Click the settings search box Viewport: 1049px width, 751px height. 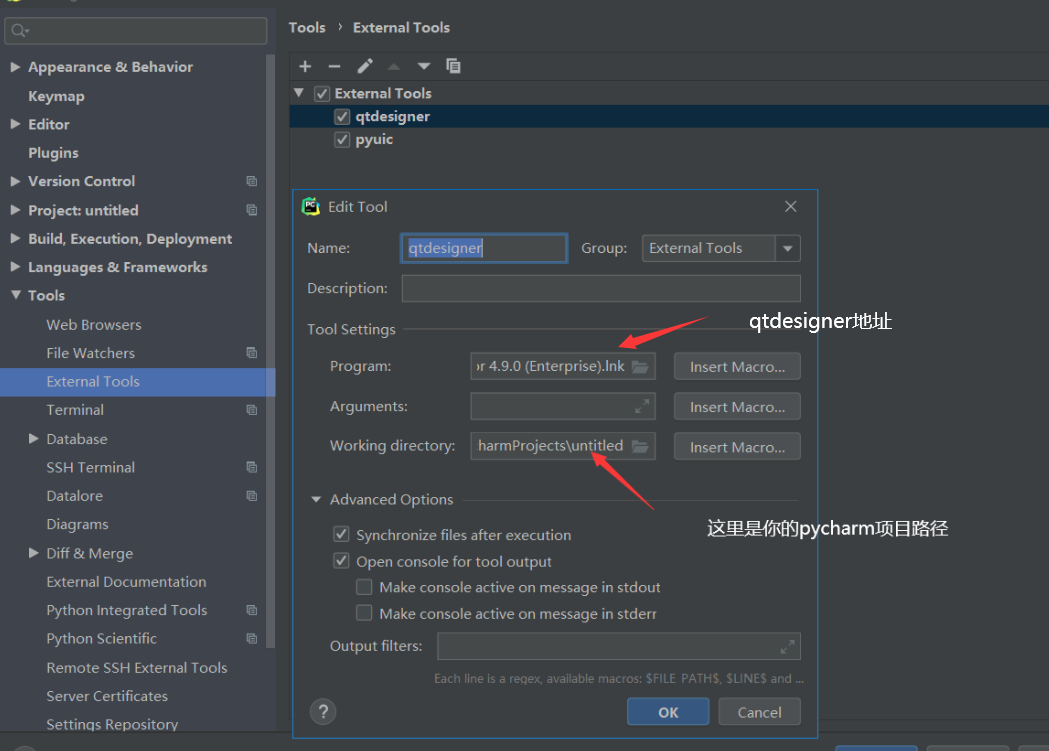click(136, 31)
